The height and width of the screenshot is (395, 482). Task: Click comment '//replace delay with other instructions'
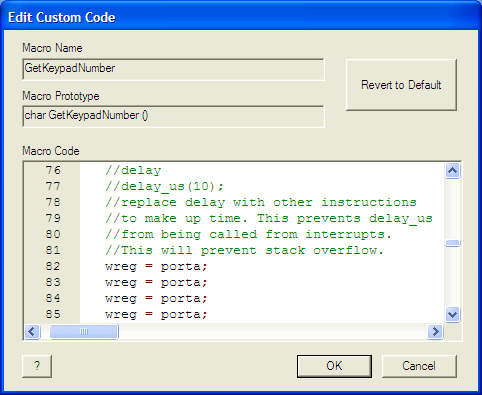coord(261,202)
